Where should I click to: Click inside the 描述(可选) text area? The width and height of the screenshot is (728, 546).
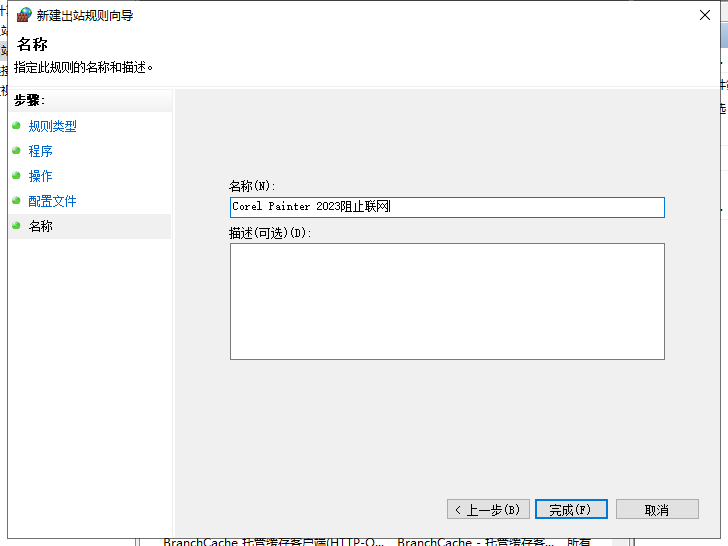tap(447, 301)
